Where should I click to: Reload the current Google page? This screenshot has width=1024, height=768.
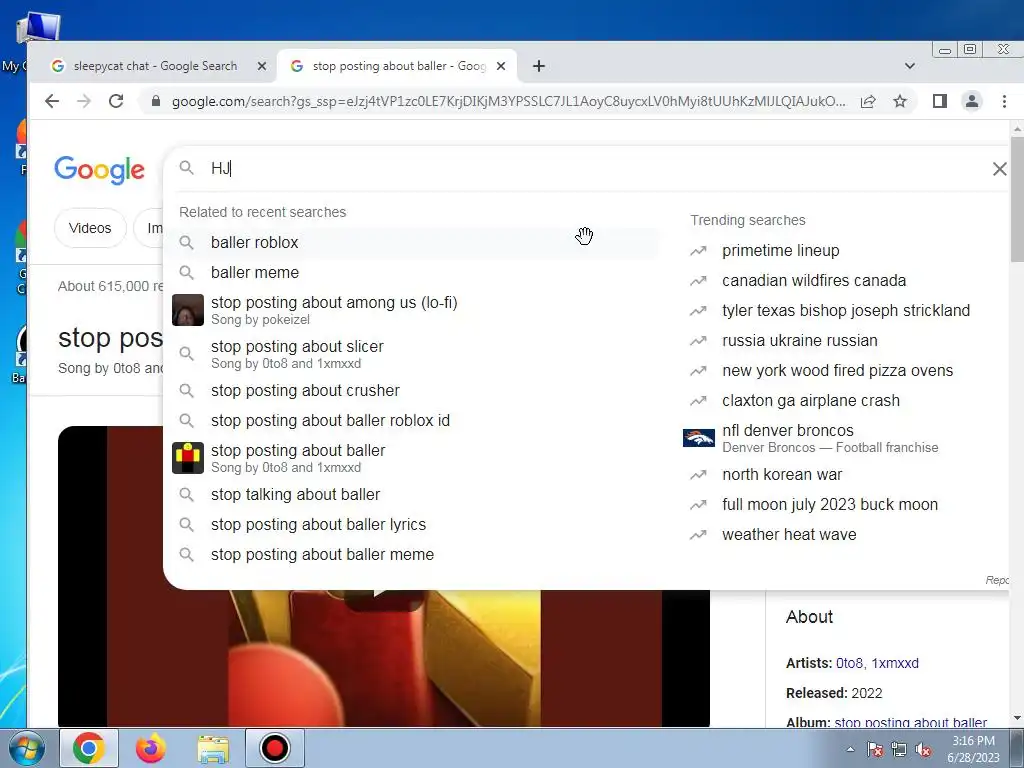[x=116, y=101]
